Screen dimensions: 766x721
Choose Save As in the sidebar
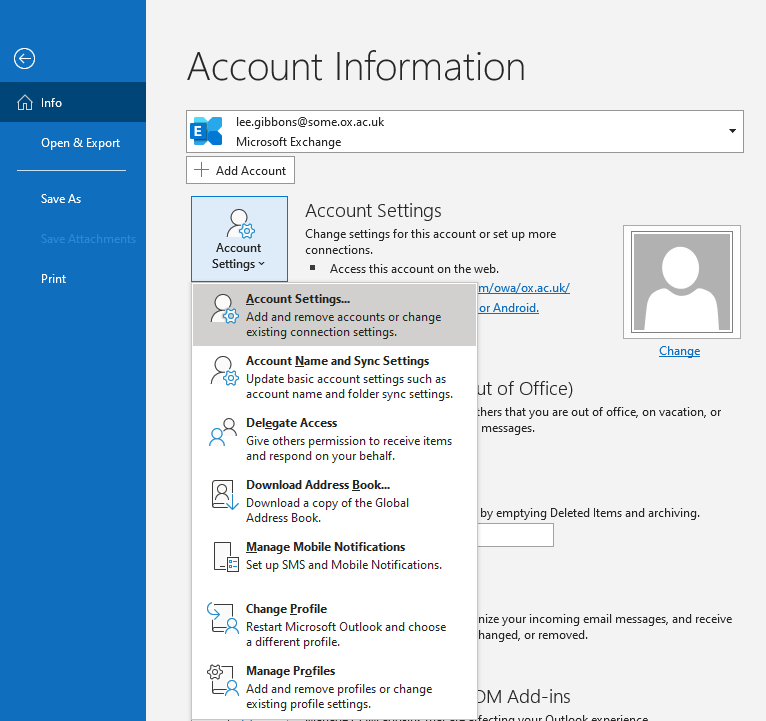coord(61,199)
